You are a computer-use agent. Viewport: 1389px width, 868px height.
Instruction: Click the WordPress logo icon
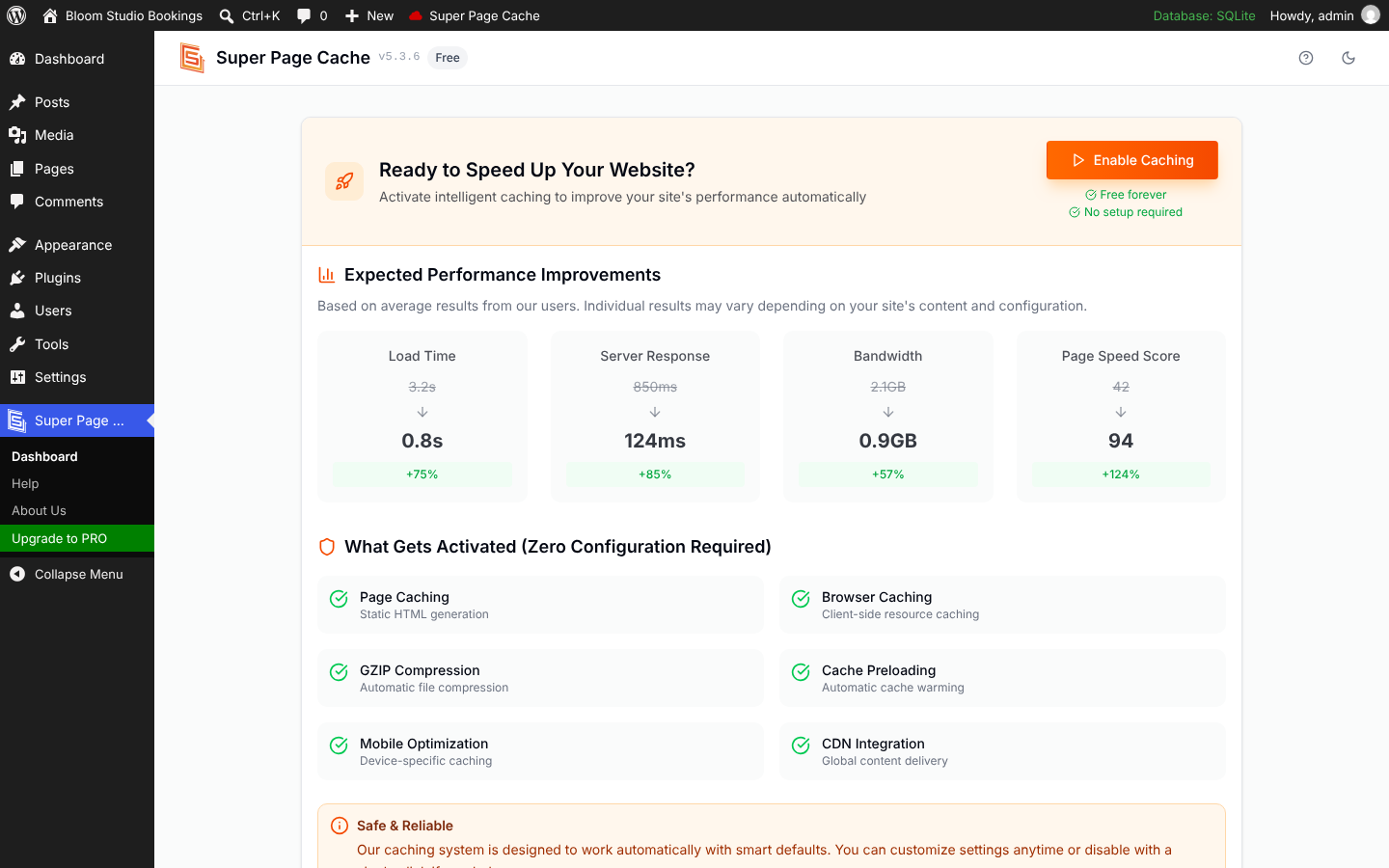click(16, 15)
